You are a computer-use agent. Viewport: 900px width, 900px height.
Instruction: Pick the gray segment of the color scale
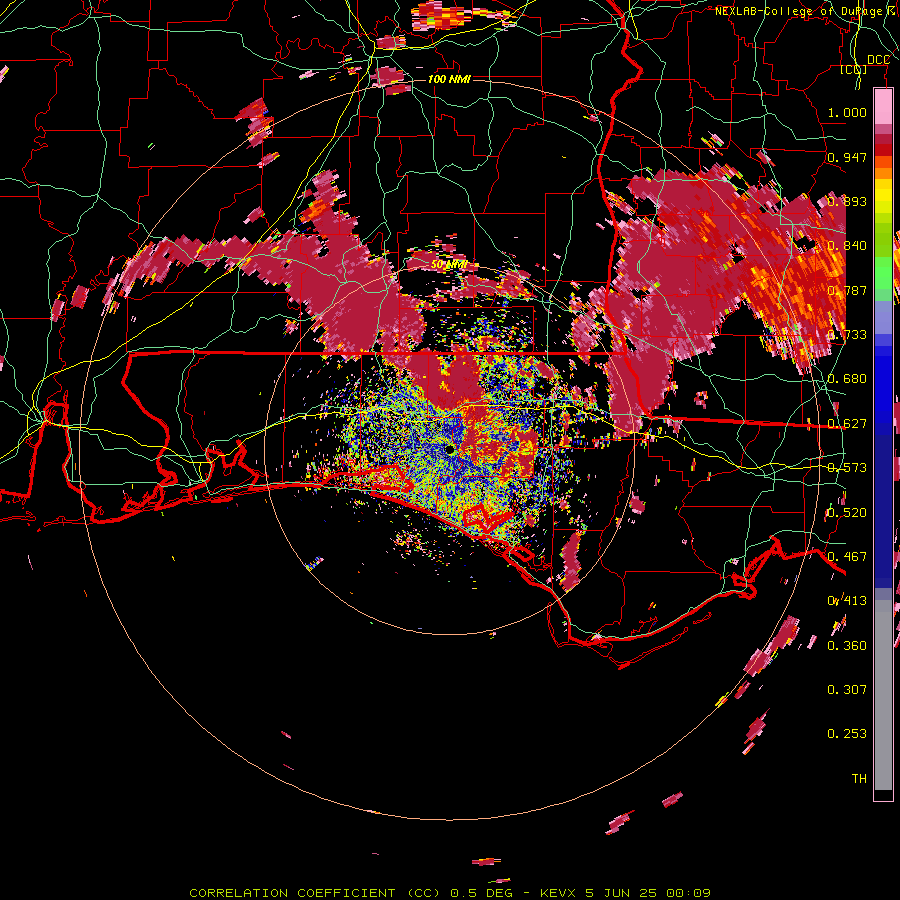pos(883,695)
